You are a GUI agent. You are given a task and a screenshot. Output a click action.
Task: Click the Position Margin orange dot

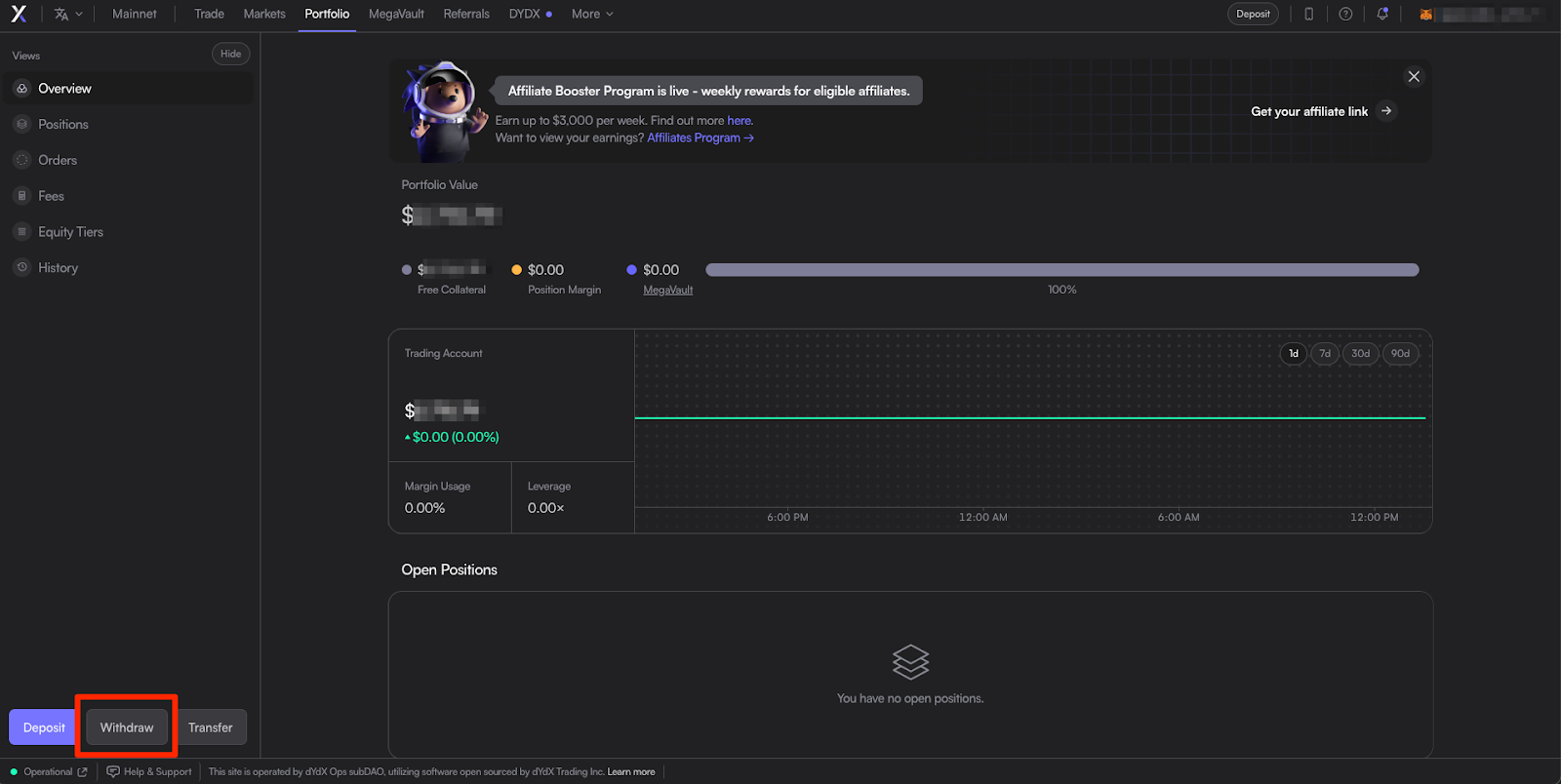click(517, 270)
